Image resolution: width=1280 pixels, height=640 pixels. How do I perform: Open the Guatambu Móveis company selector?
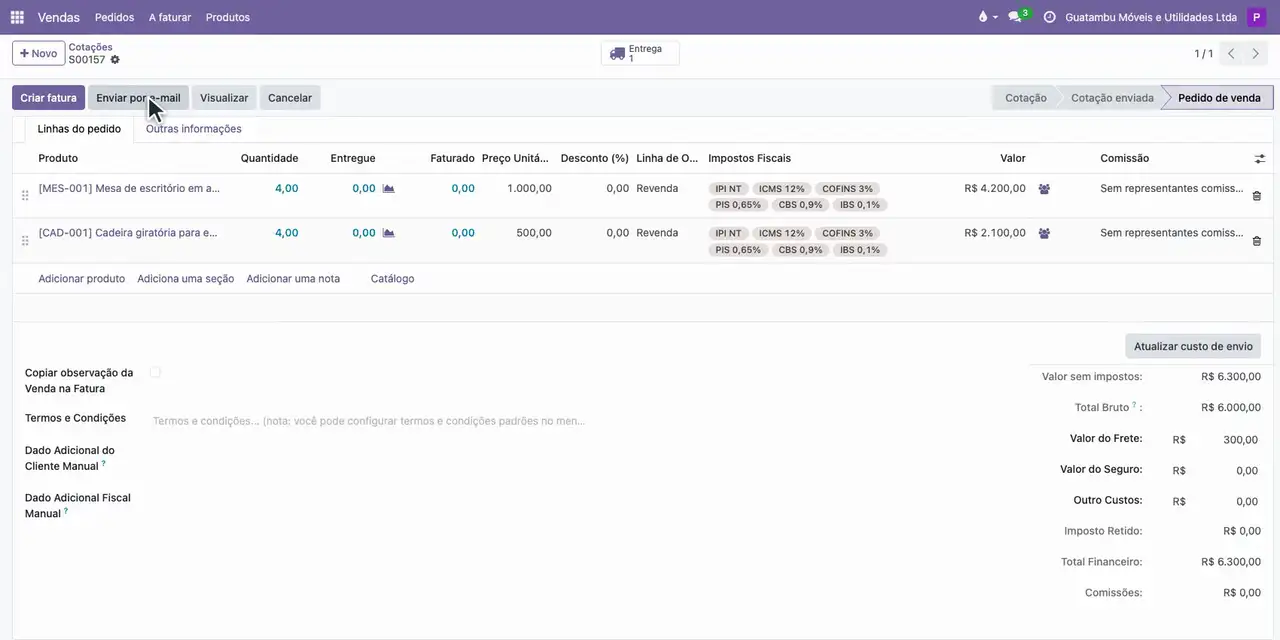click(1151, 17)
